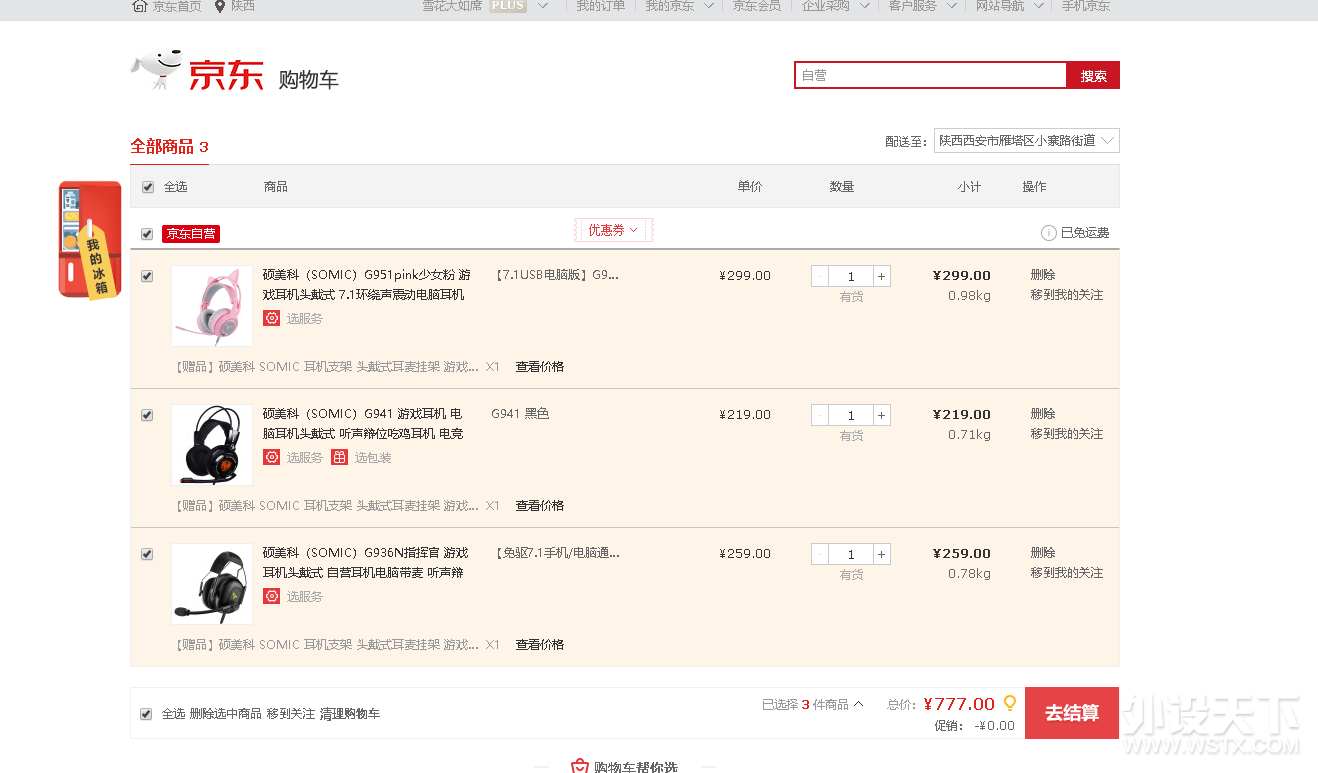Click the 选服务 gear icon for G951pink
The height and width of the screenshot is (773, 1318).
pyautogui.click(x=272, y=318)
